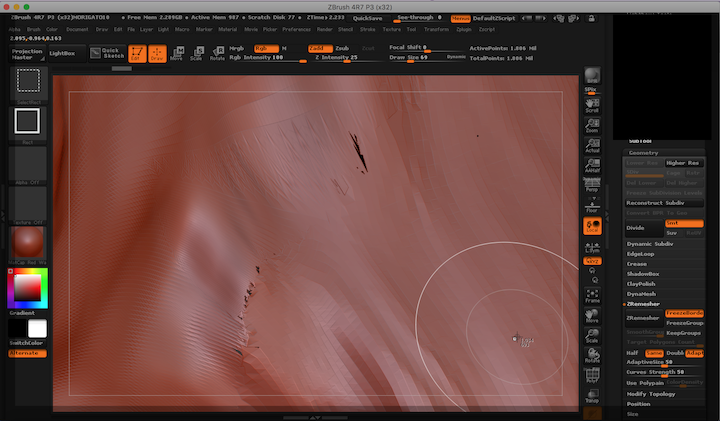The image size is (720, 421).
Task: Toggle the L.Sym icon
Action: (592, 248)
